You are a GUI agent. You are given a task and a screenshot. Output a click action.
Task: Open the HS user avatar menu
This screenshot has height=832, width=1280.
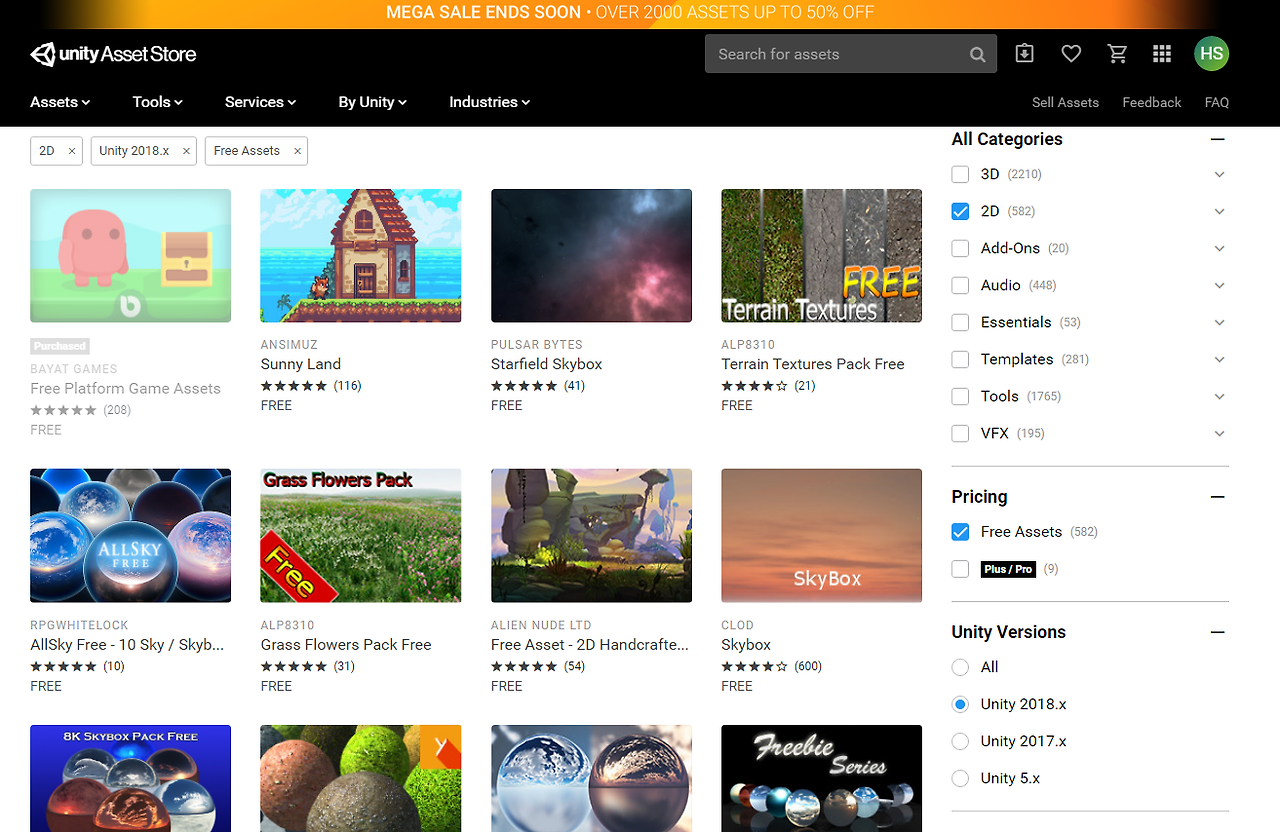point(1211,54)
